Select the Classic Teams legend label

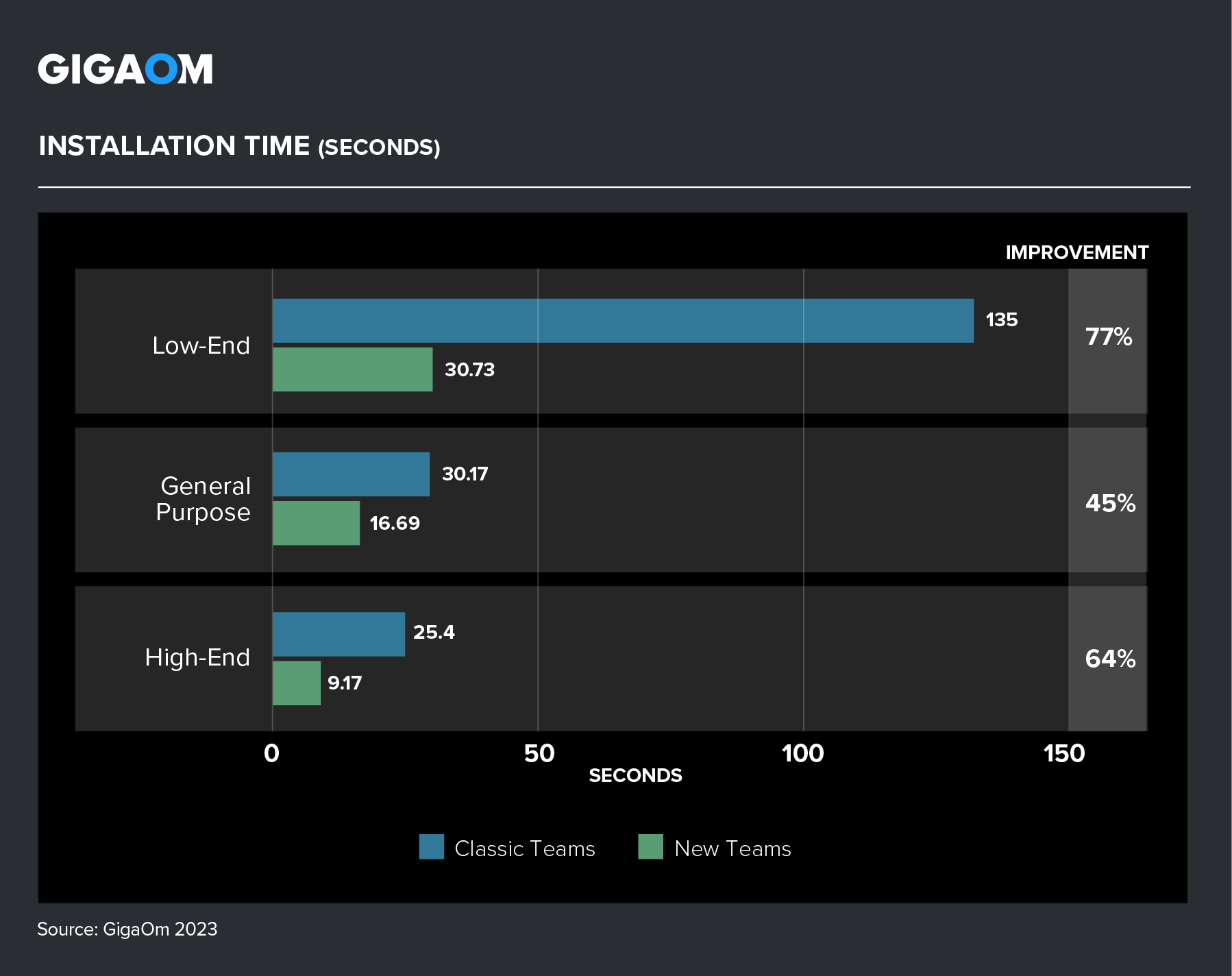524,849
